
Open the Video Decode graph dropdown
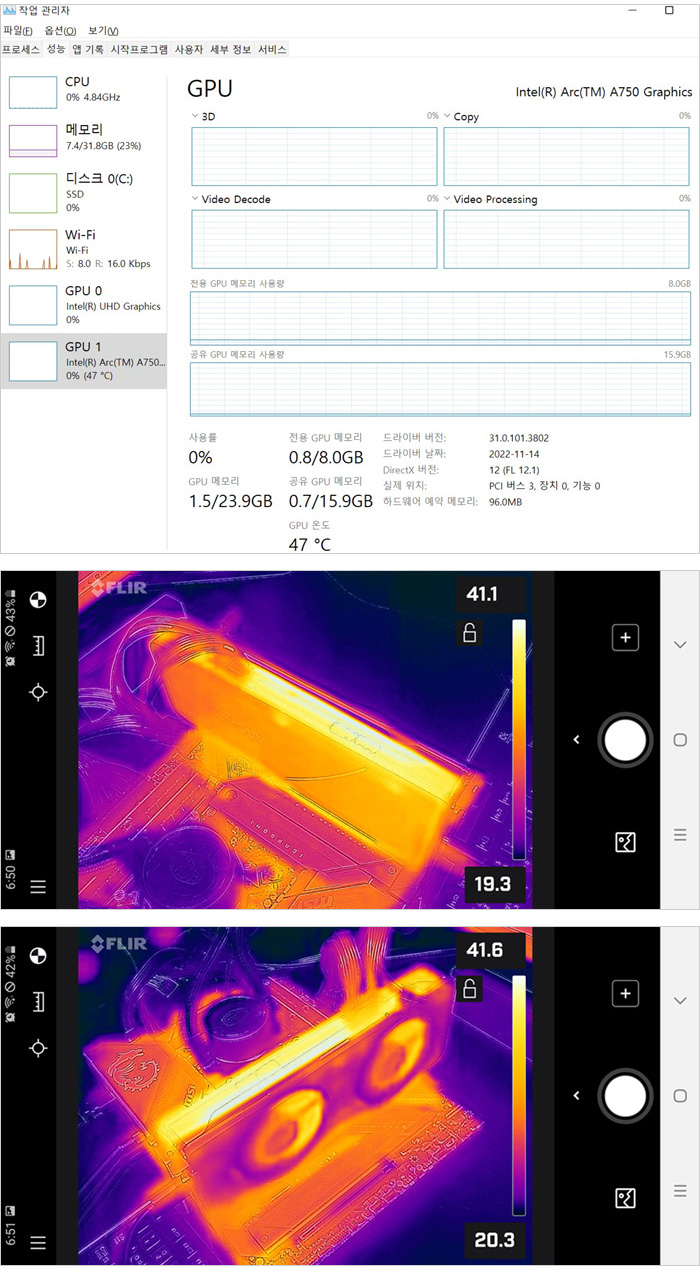[x=195, y=199]
